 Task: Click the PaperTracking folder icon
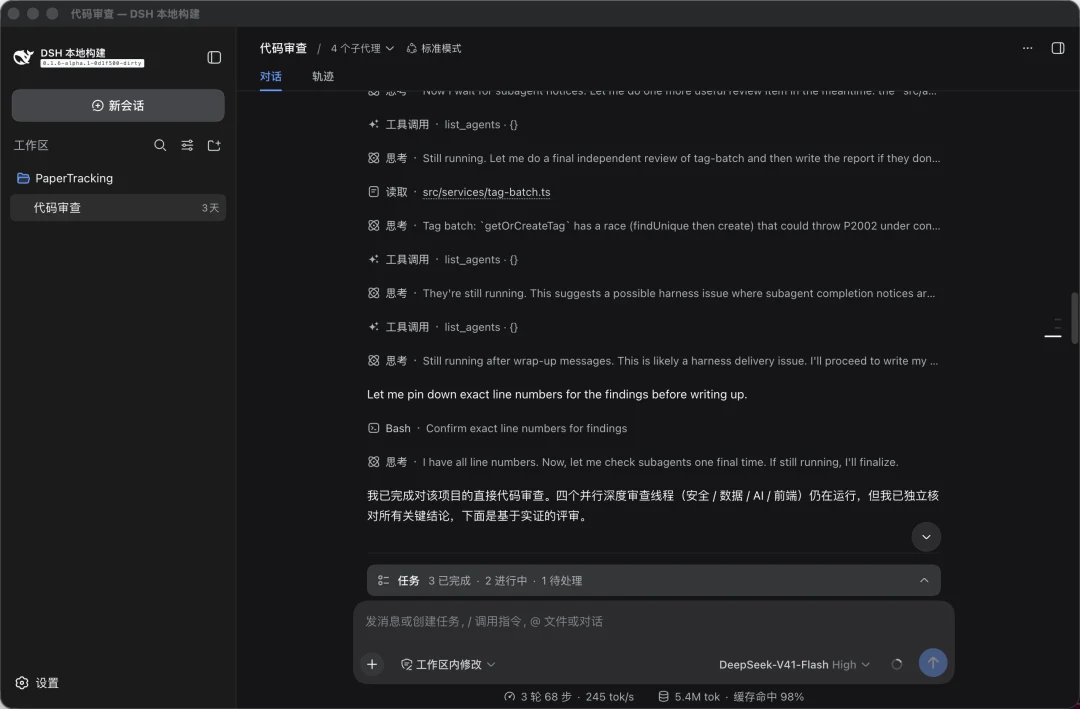[23, 178]
